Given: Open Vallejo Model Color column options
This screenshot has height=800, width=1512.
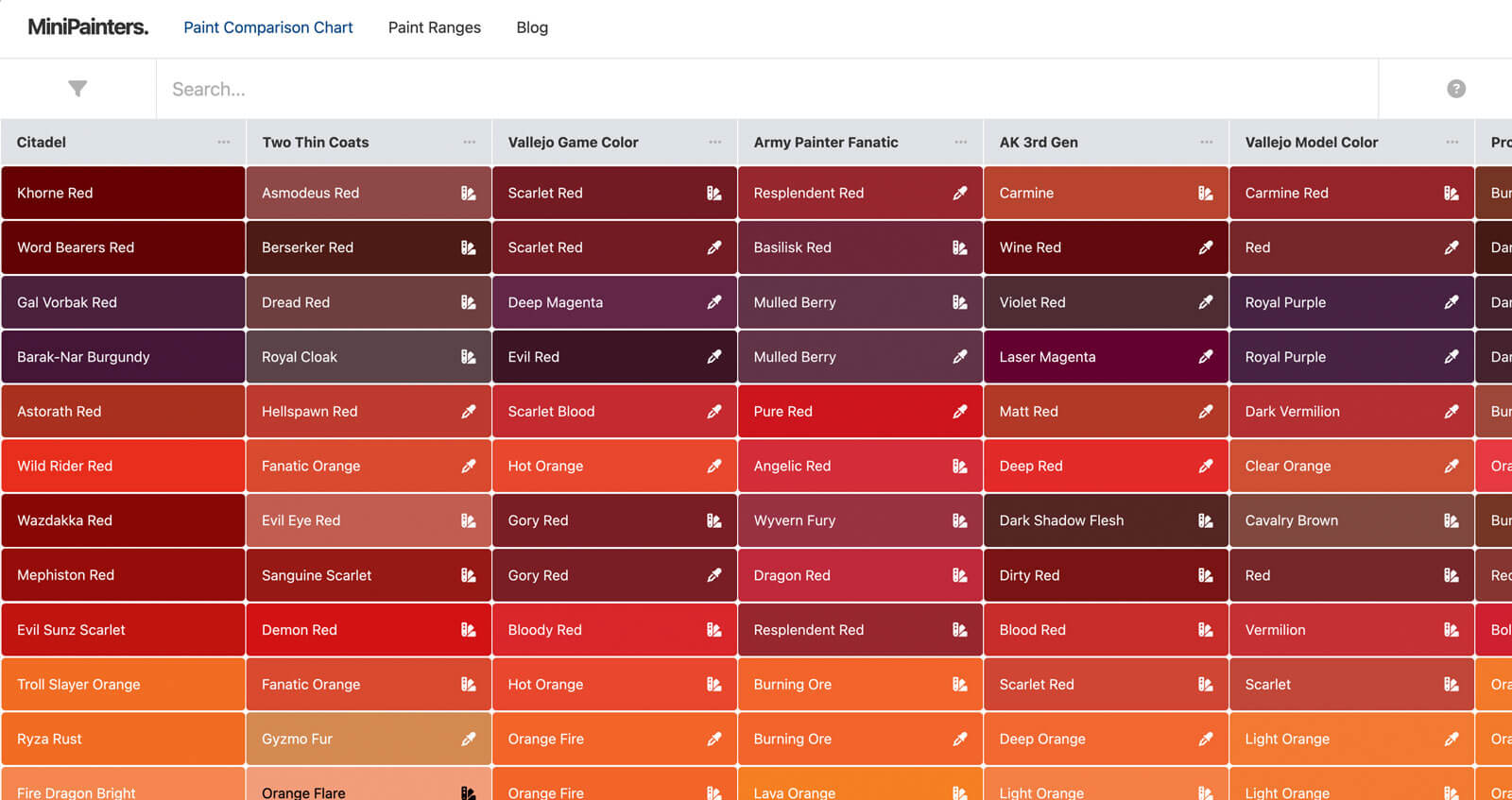Looking at the screenshot, I should (1452, 143).
